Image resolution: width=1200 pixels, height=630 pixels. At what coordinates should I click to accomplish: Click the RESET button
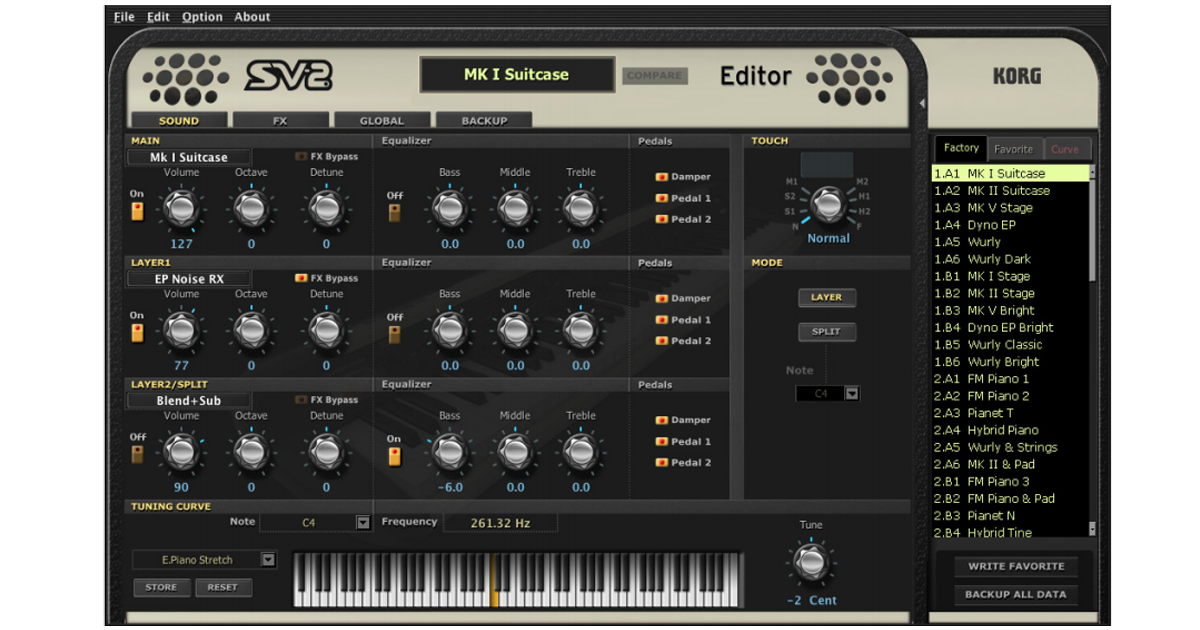pyautogui.click(x=222, y=588)
